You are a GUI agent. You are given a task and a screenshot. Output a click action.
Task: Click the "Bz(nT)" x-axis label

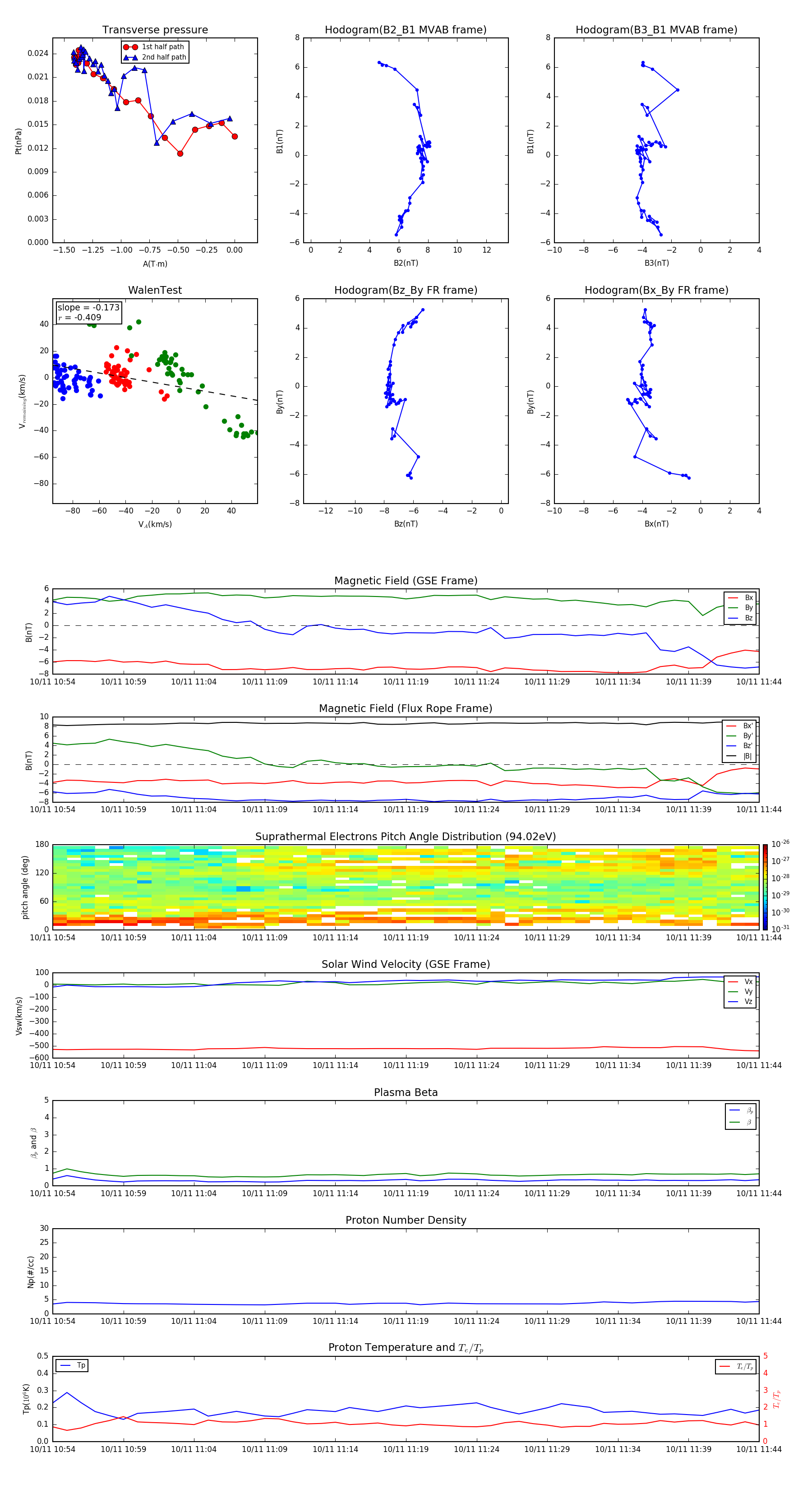(x=406, y=524)
